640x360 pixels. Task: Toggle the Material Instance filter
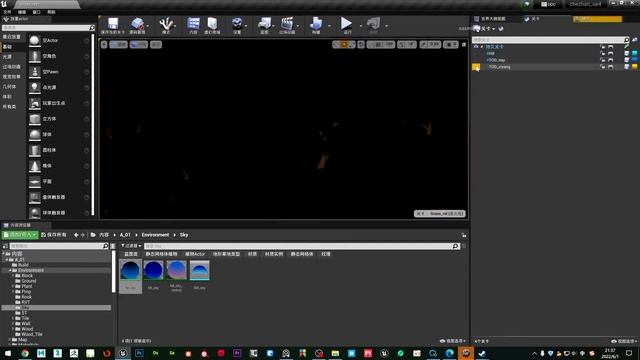coord(274,254)
